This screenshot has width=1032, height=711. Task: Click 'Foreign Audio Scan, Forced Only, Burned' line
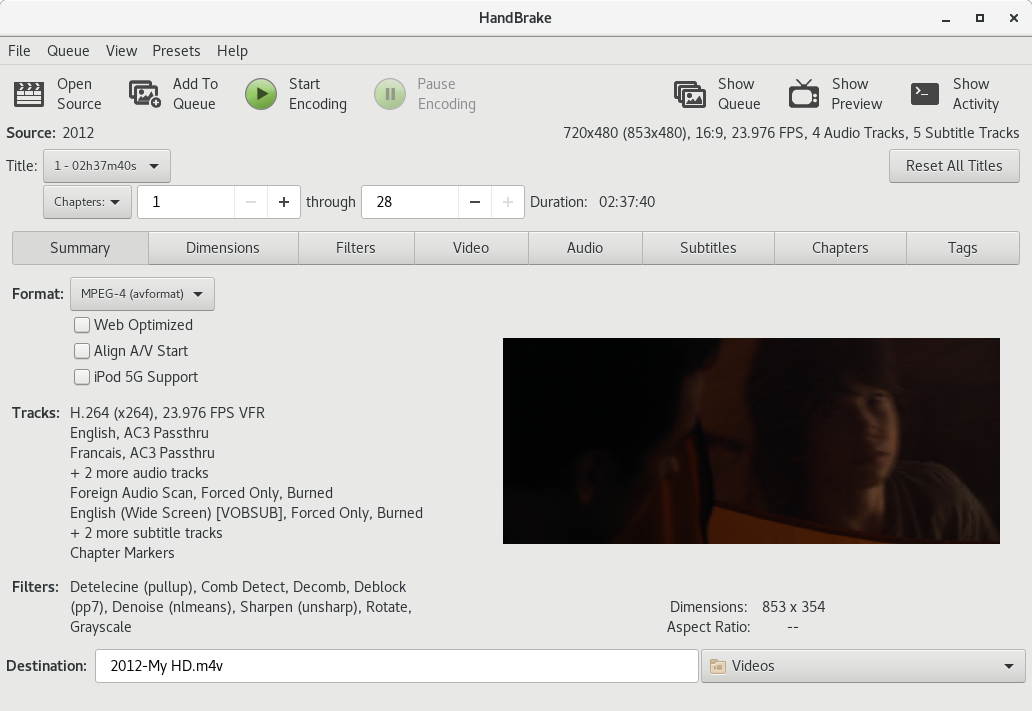(x=201, y=493)
